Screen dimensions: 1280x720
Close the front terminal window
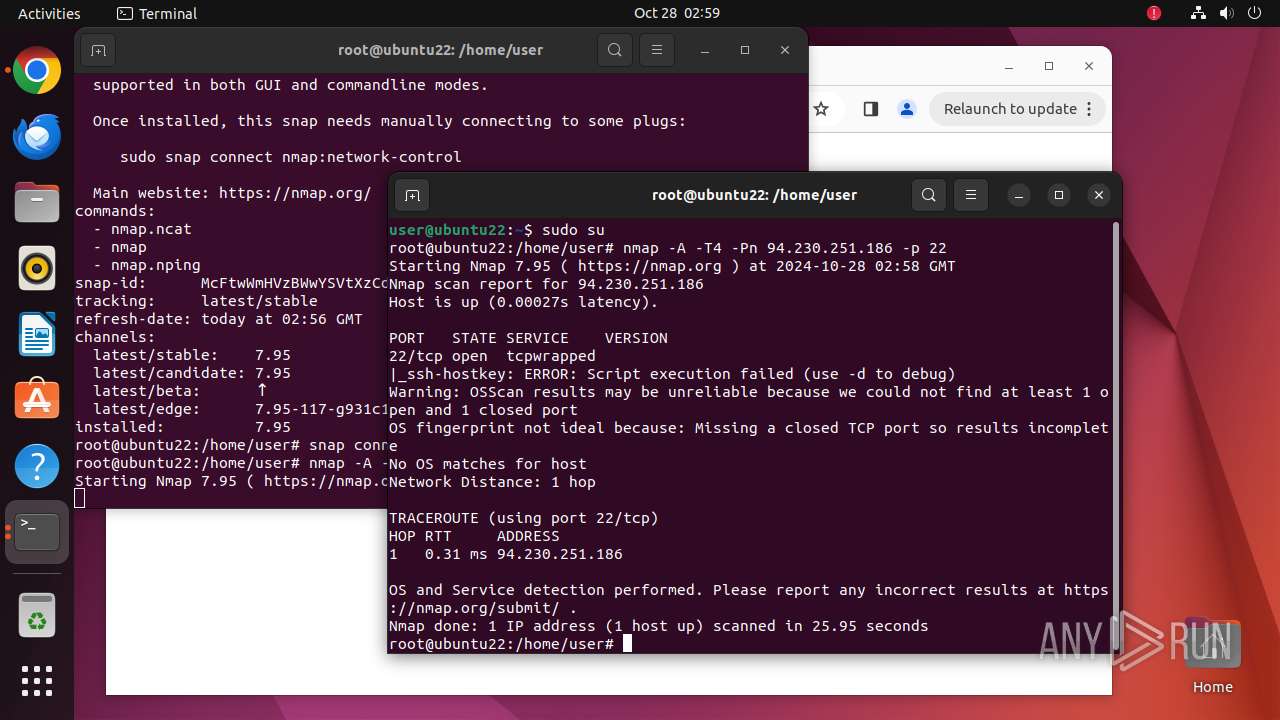tap(1098, 195)
